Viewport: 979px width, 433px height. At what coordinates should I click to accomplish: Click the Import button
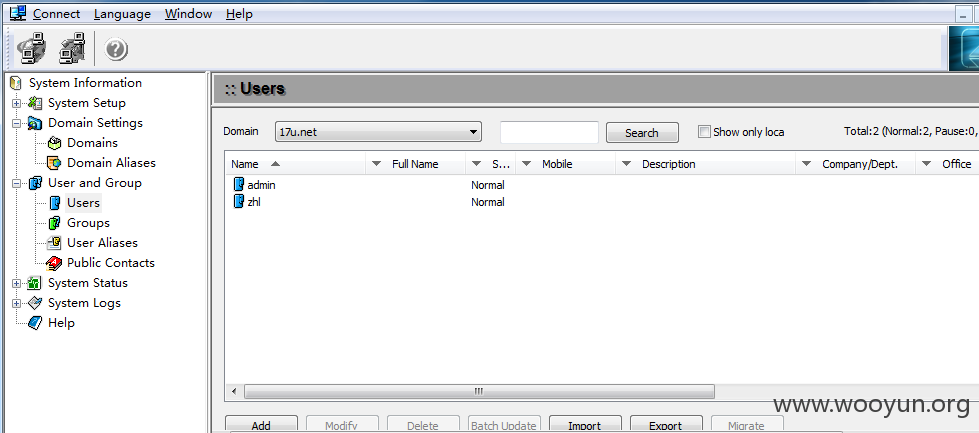click(585, 424)
